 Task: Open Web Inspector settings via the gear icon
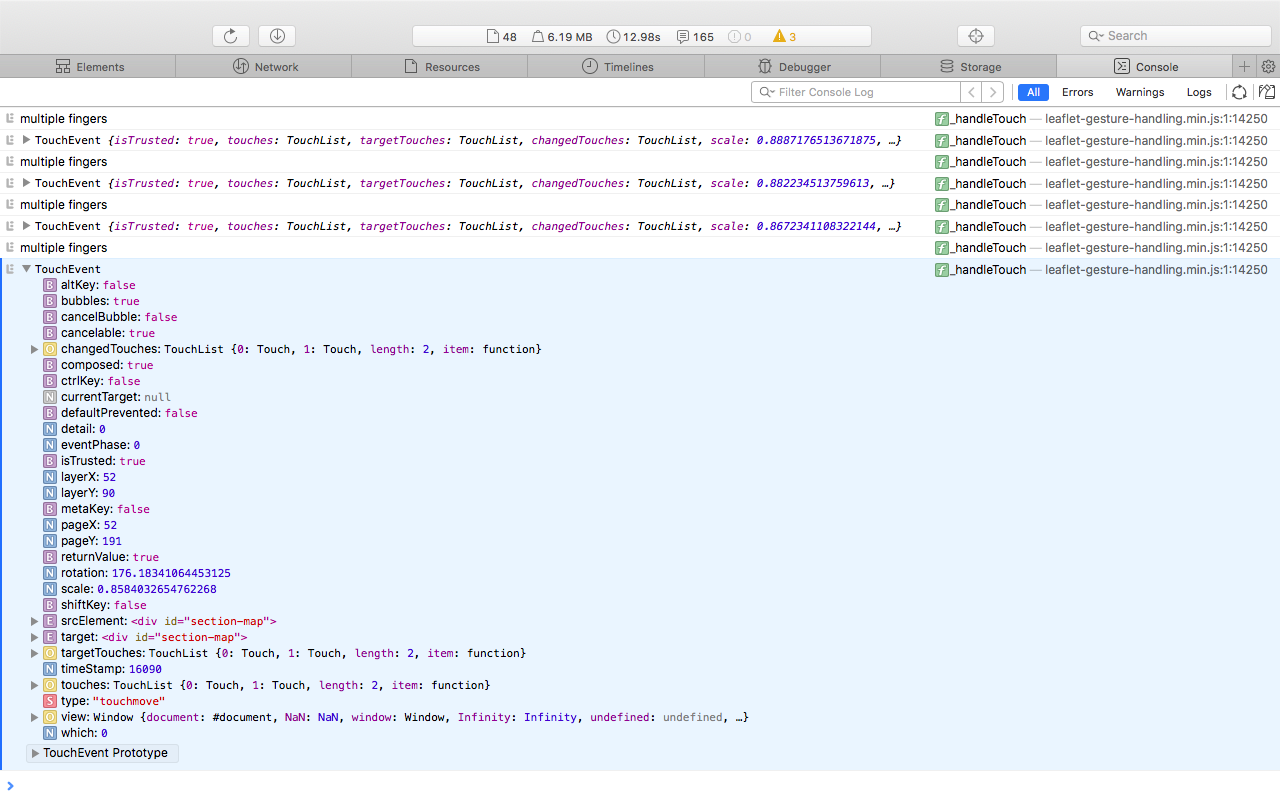pos(1268,66)
